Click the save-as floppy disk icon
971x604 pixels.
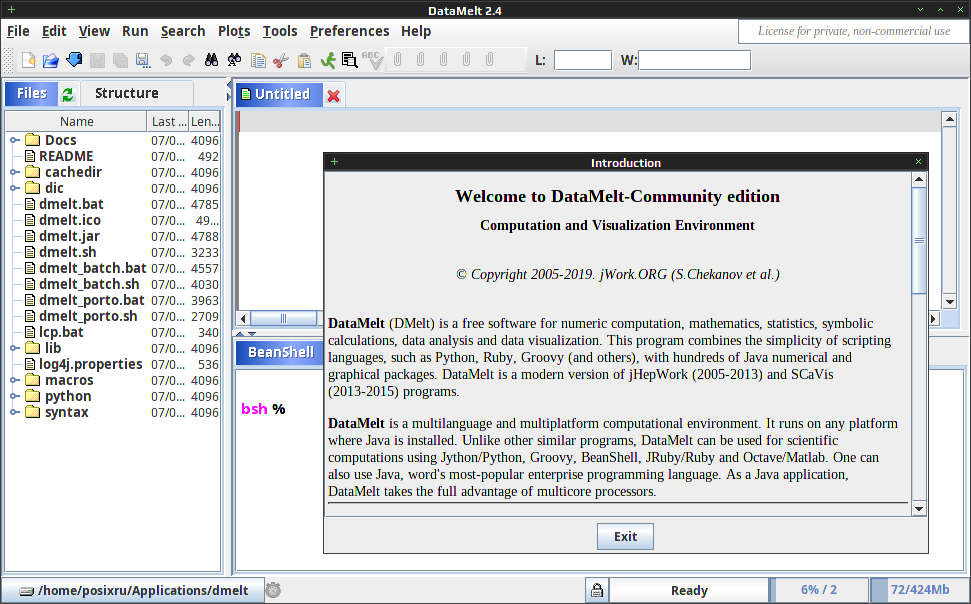143,60
